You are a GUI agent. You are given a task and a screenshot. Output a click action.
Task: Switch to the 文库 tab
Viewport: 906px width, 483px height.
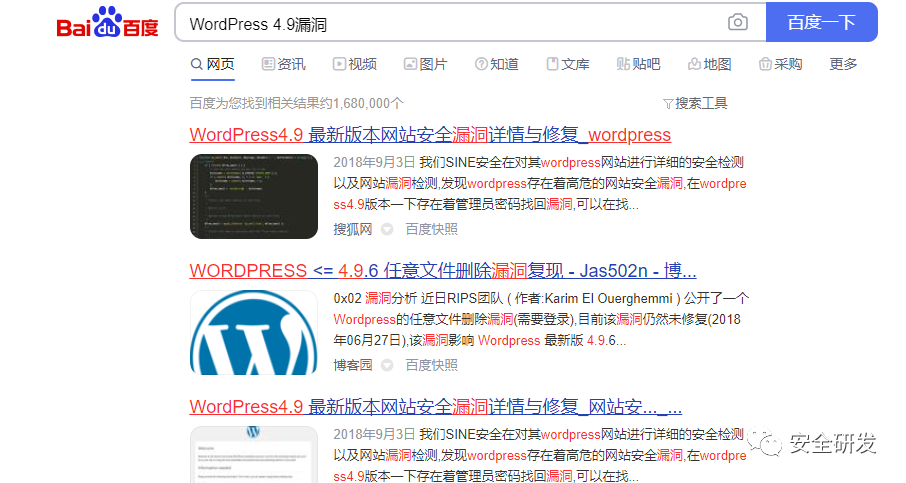(568, 64)
